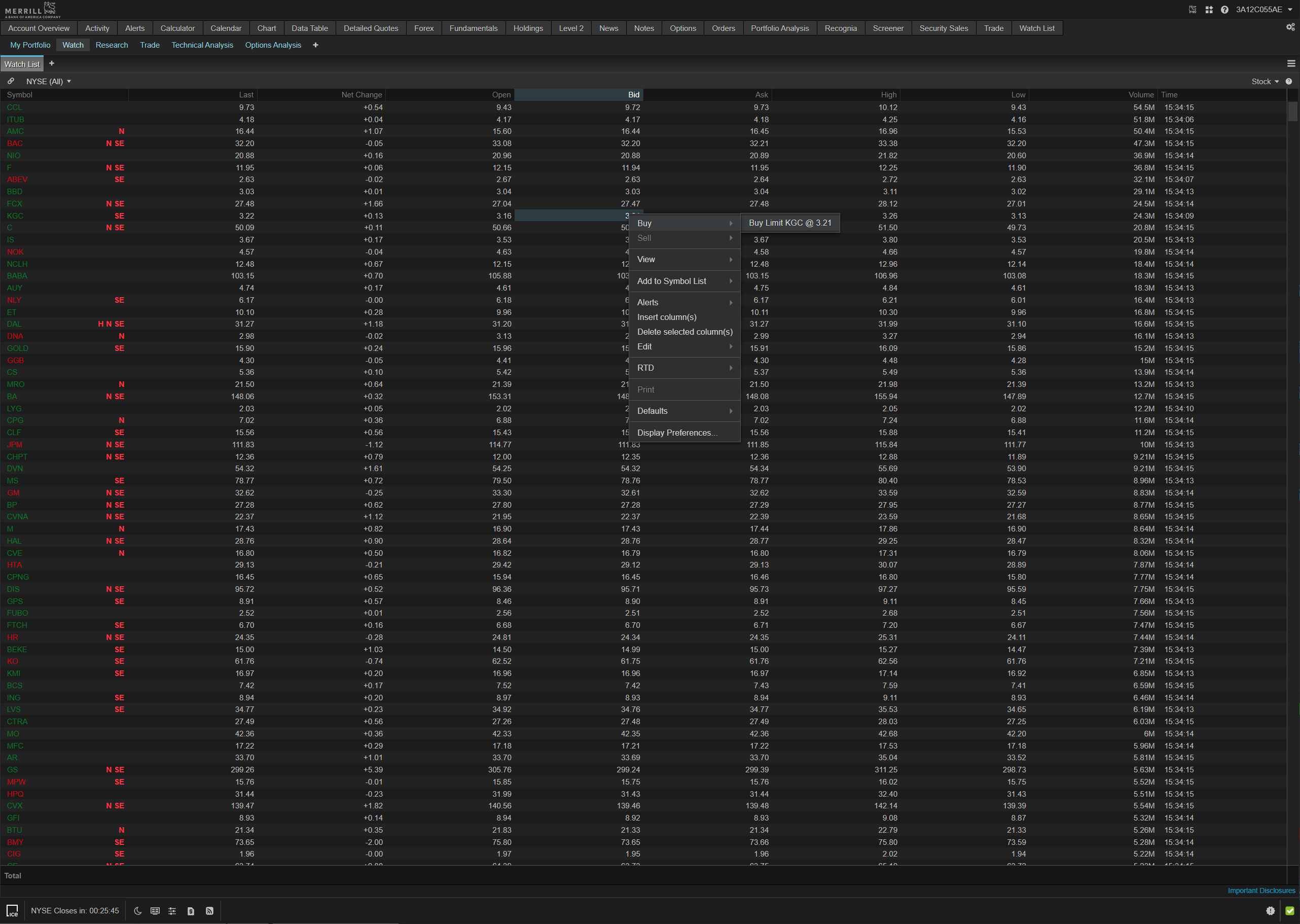
Task: Open the Recognia toolbar button
Action: [x=841, y=28]
